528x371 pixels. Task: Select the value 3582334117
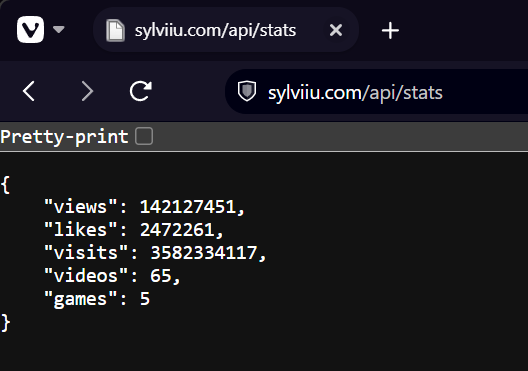pos(203,252)
